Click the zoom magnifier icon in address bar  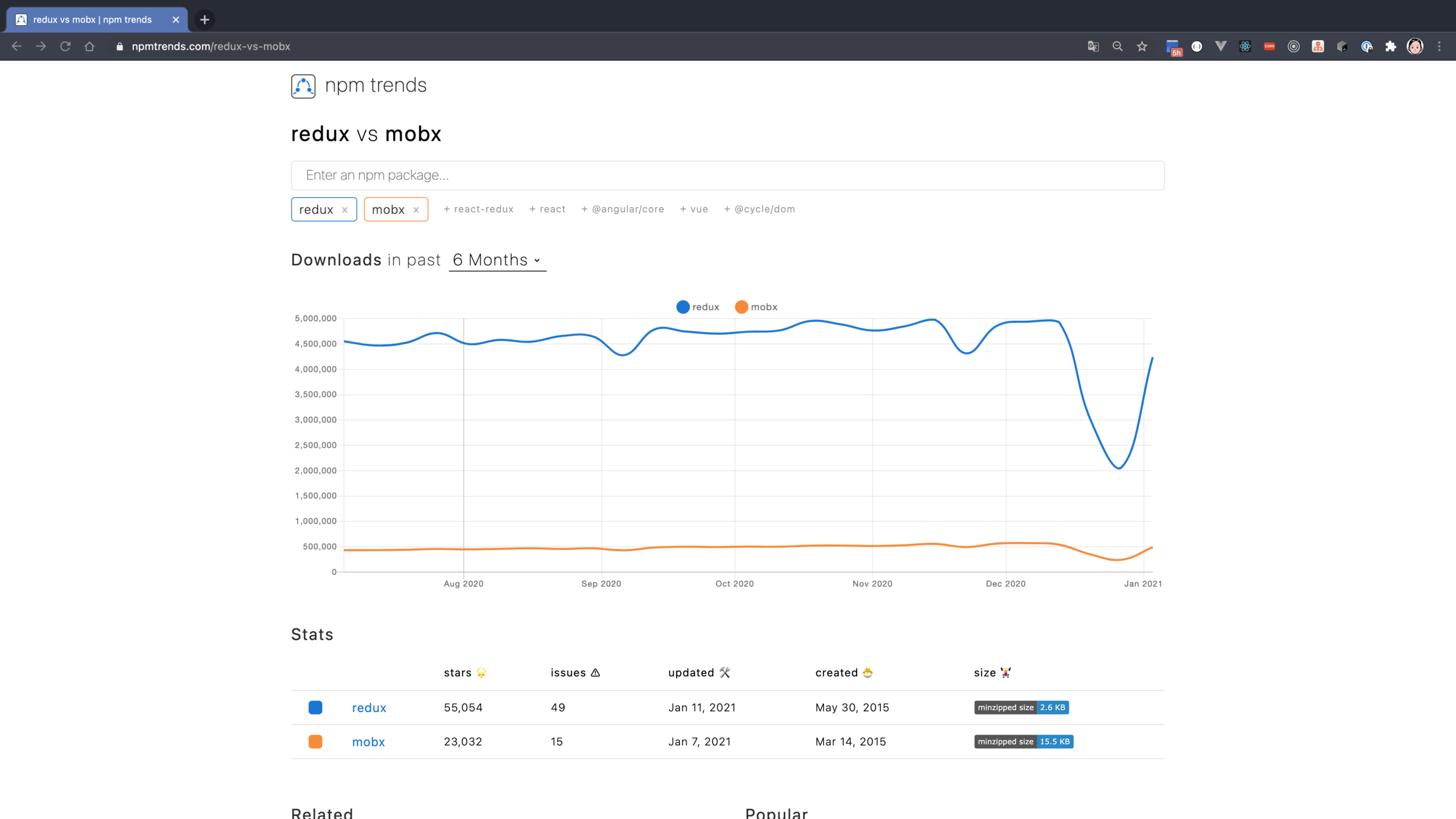[1117, 47]
